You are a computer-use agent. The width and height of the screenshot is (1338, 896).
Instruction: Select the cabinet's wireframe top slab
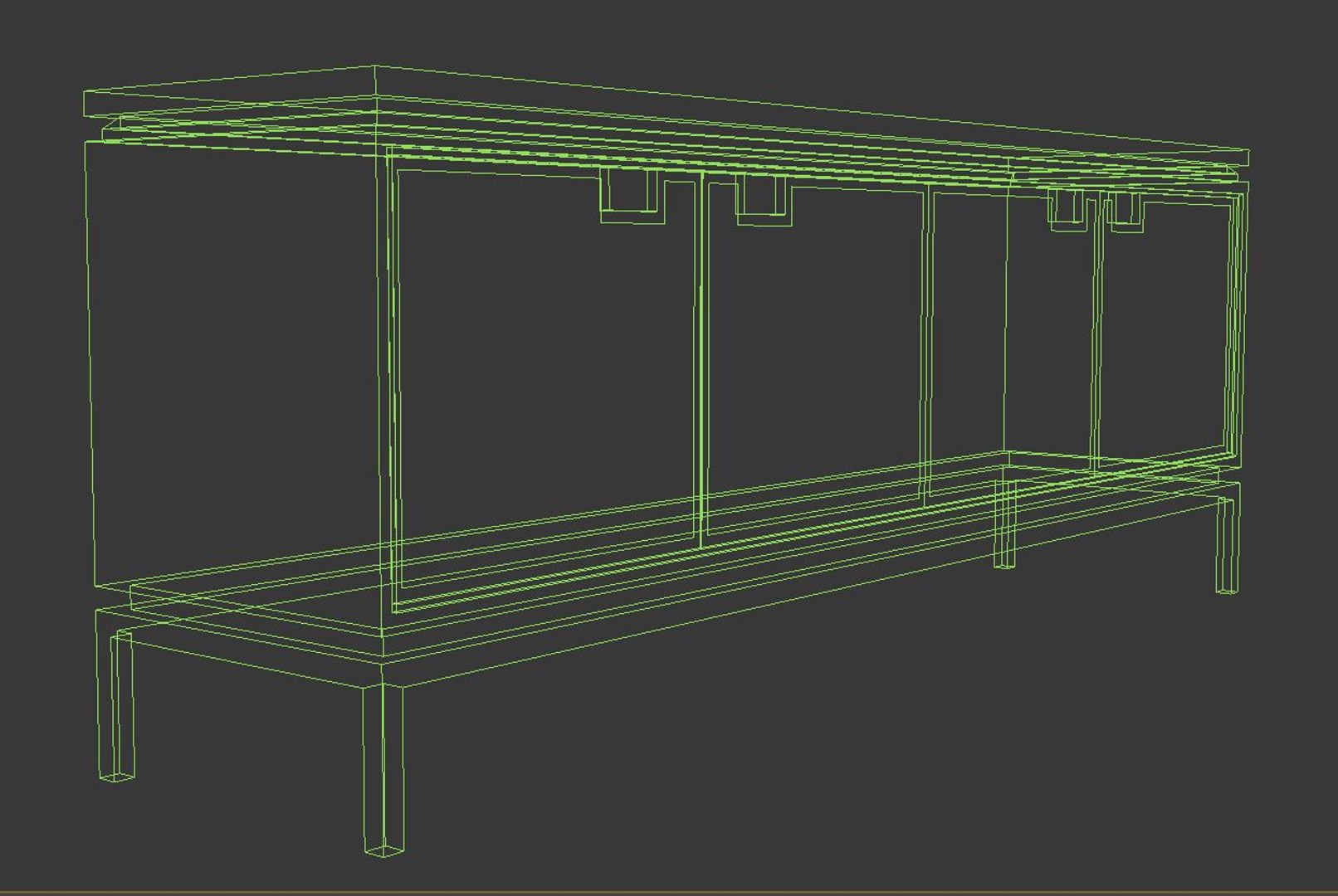tap(666, 115)
